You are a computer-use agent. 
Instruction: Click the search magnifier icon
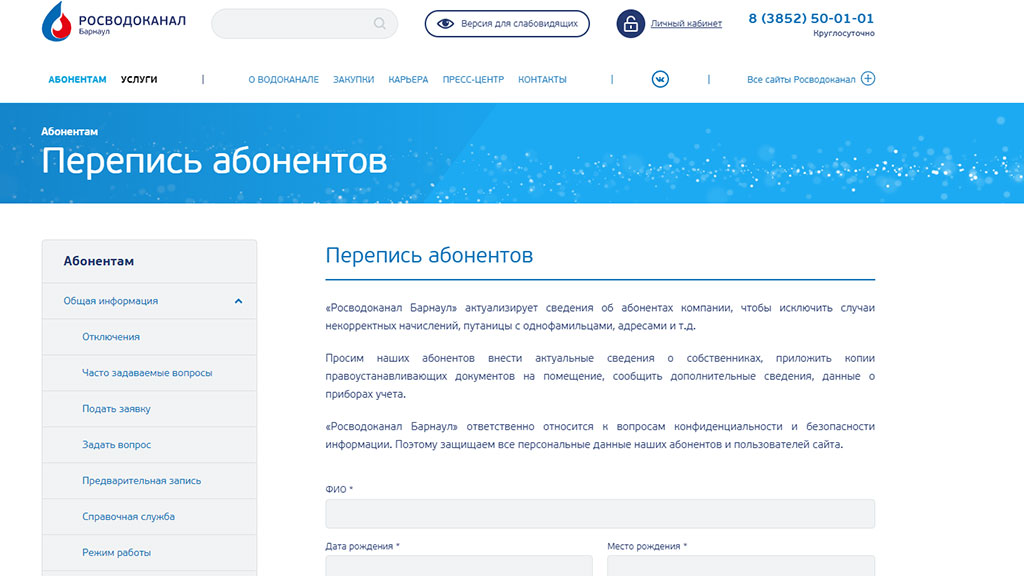click(379, 24)
